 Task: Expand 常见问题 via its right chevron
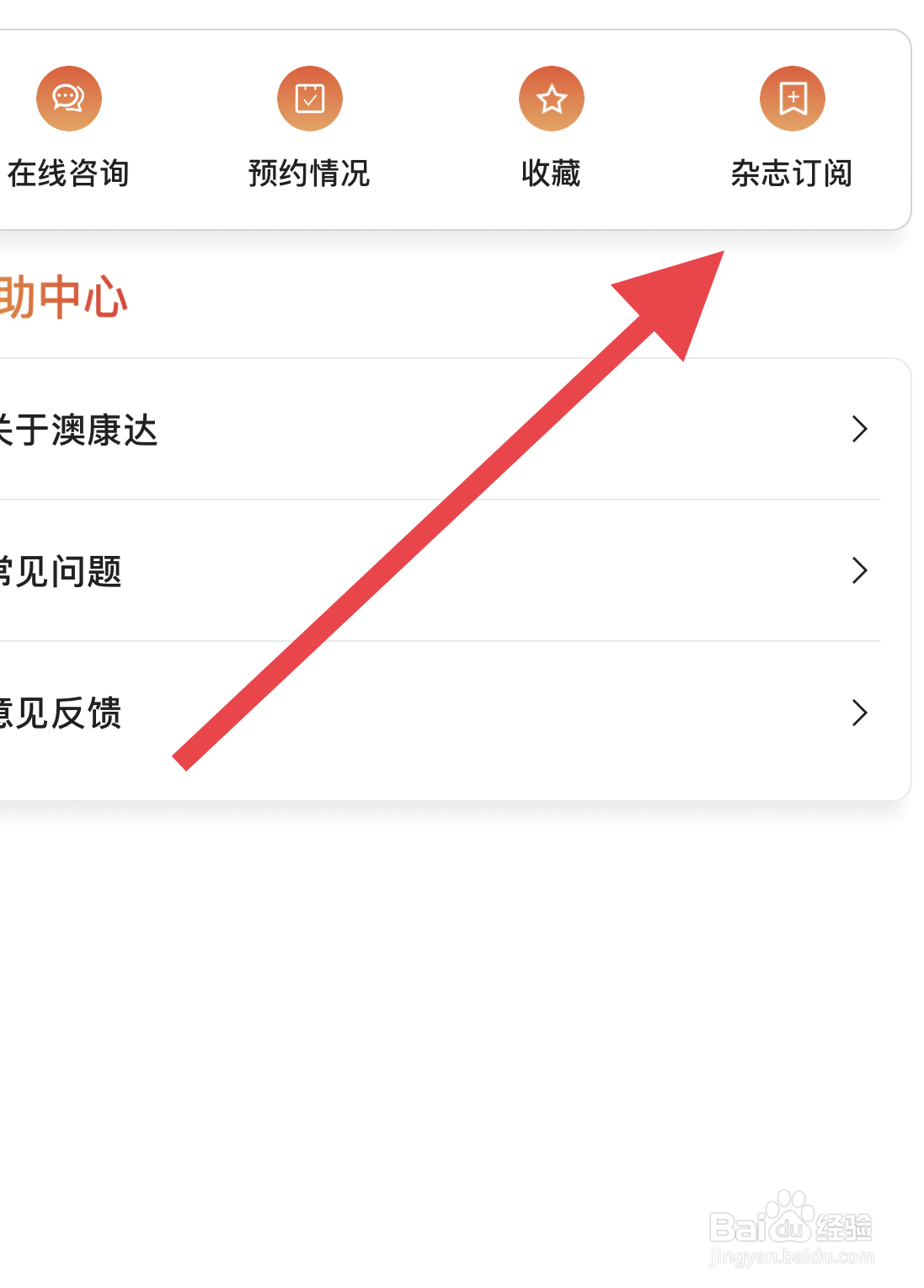tap(860, 570)
